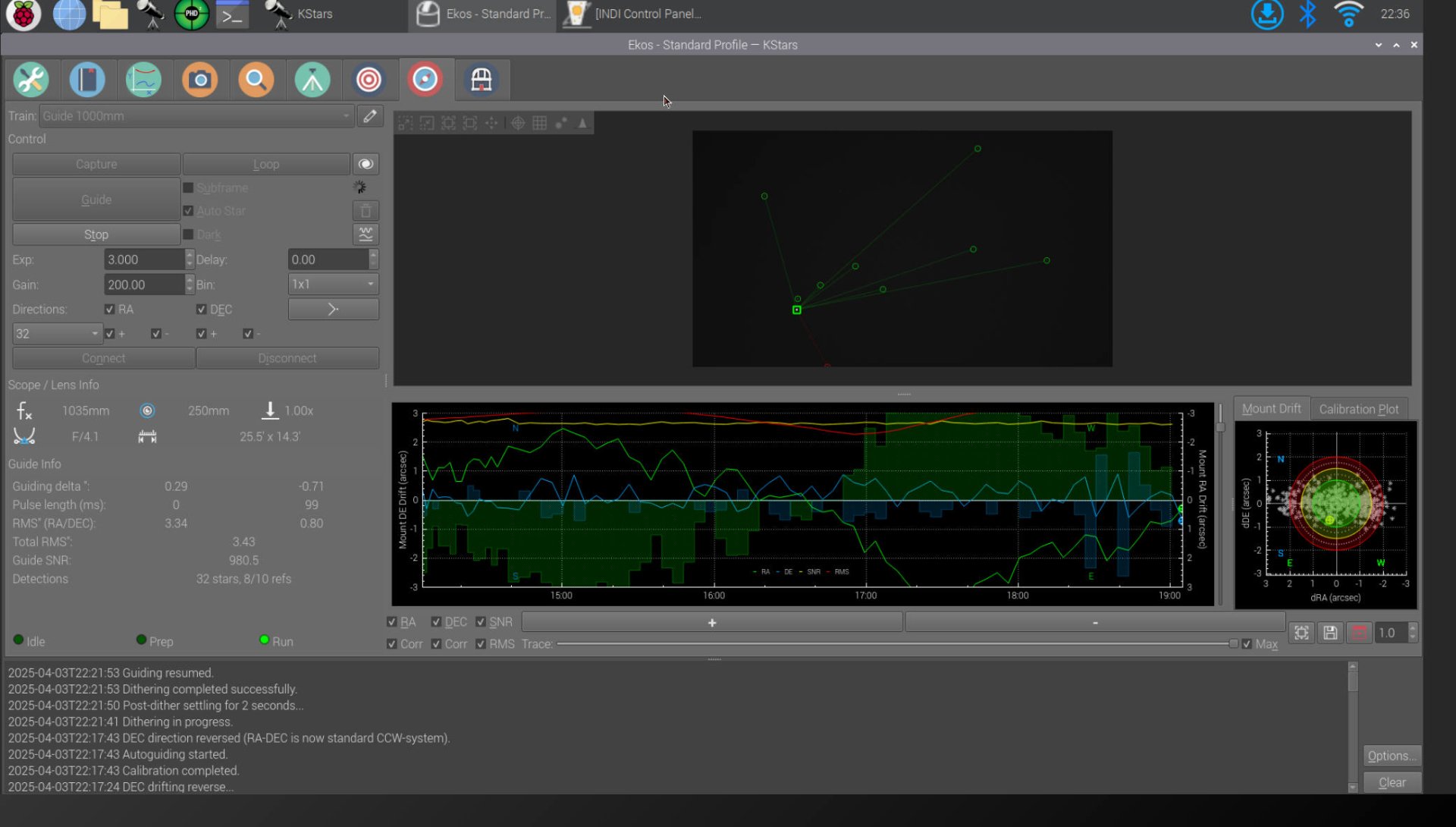Open the Wi-Fi menu in the system tray
Image resolution: width=1456 pixels, height=827 pixels.
(x=1349, y=14)
